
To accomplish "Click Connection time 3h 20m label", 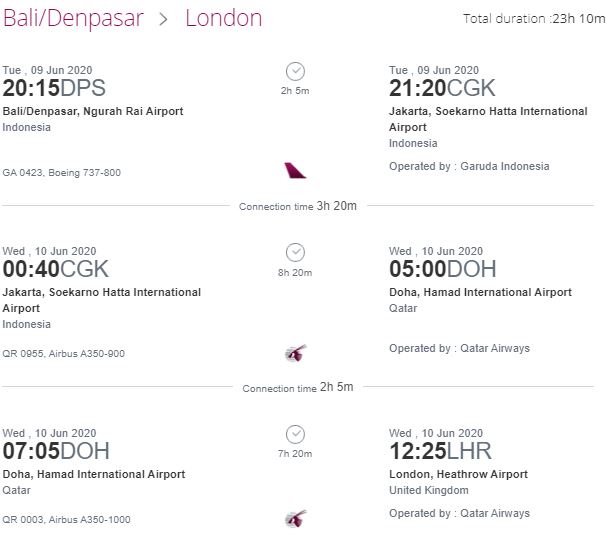I will click(x=298, y=206).
